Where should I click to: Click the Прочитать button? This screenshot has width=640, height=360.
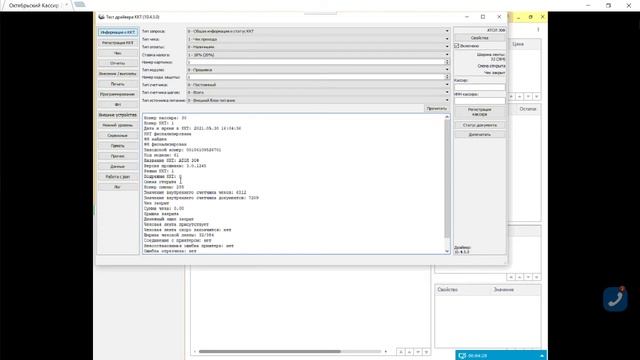point(436,109)
